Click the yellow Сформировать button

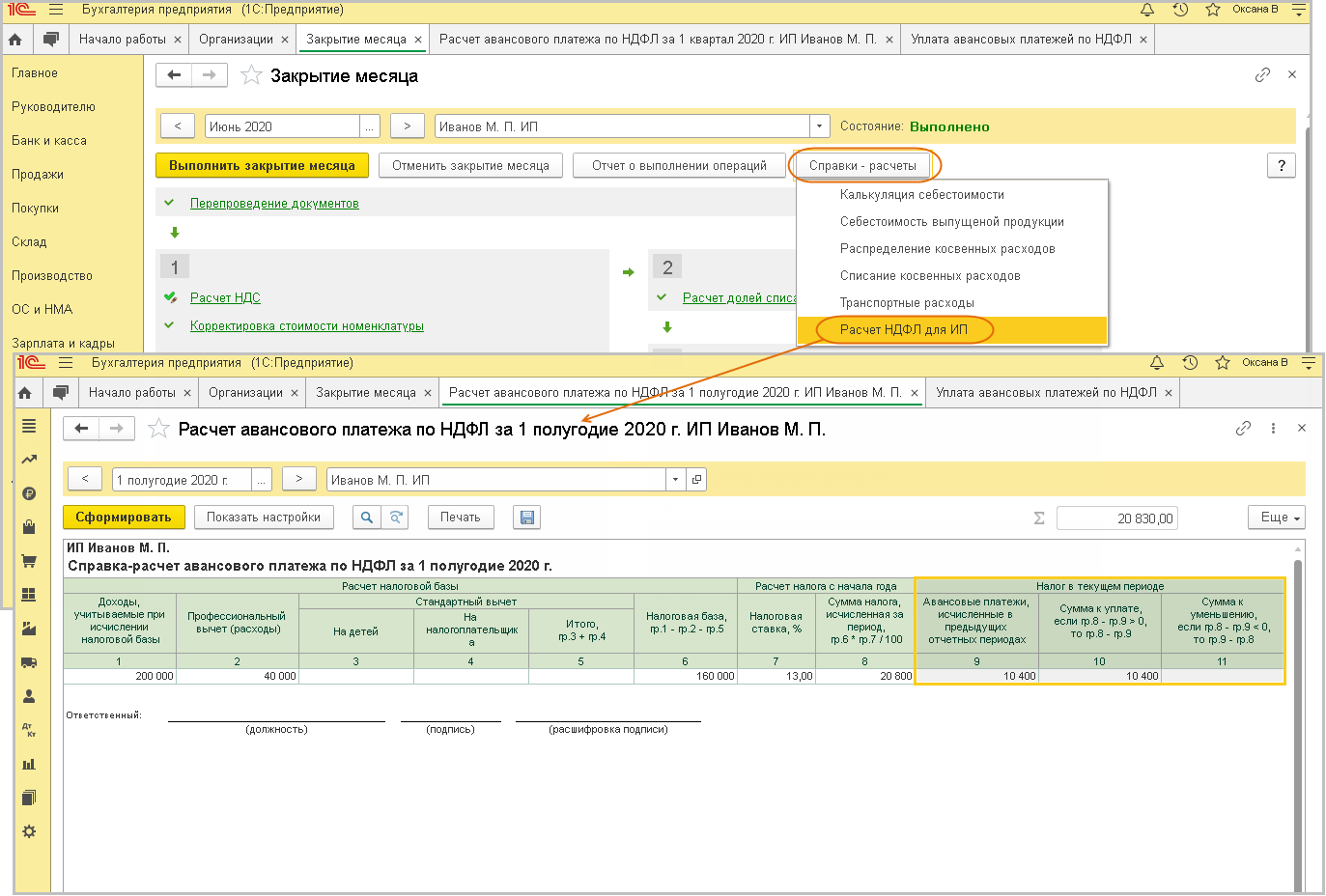coord(124,518)
